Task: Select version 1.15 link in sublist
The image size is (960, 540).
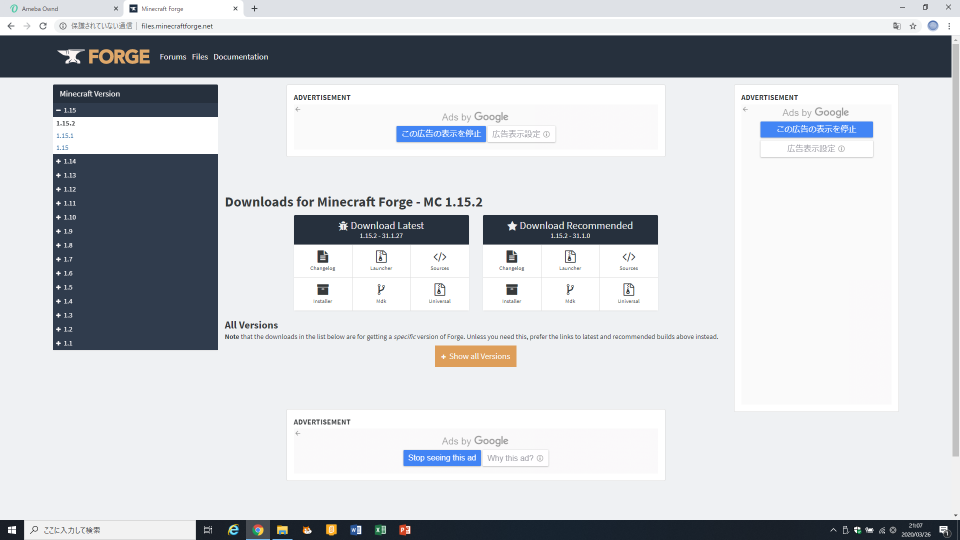Action: pos(62,148)
